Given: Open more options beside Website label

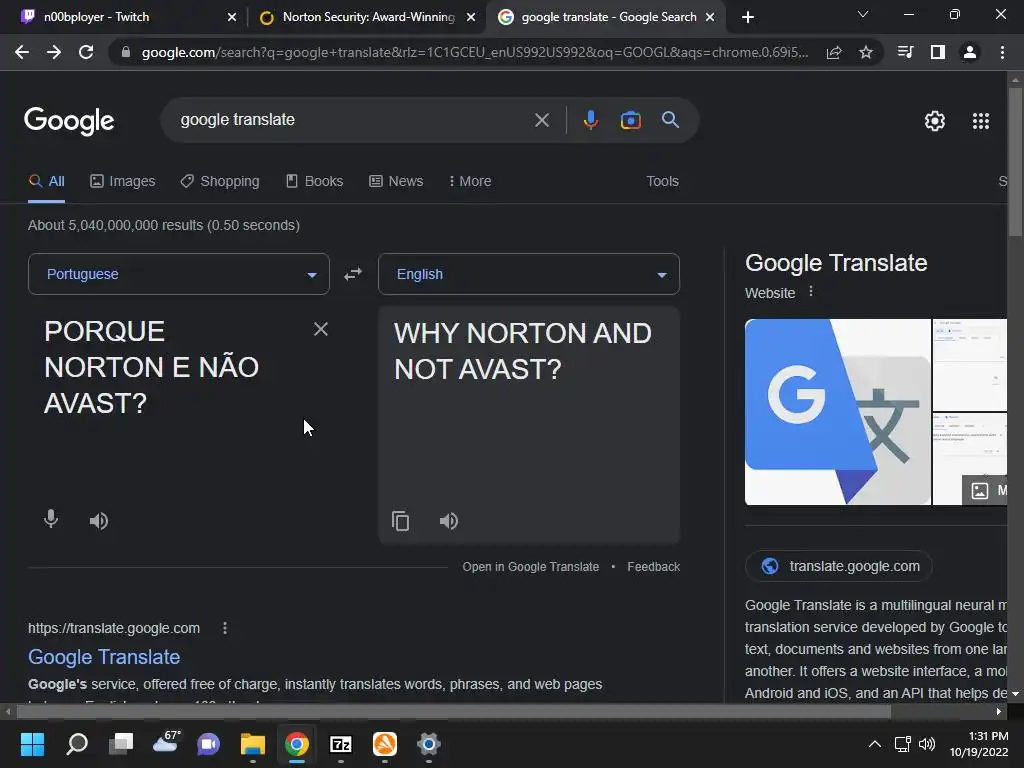Looking at the screenshot, I should [x=810, y=291].
